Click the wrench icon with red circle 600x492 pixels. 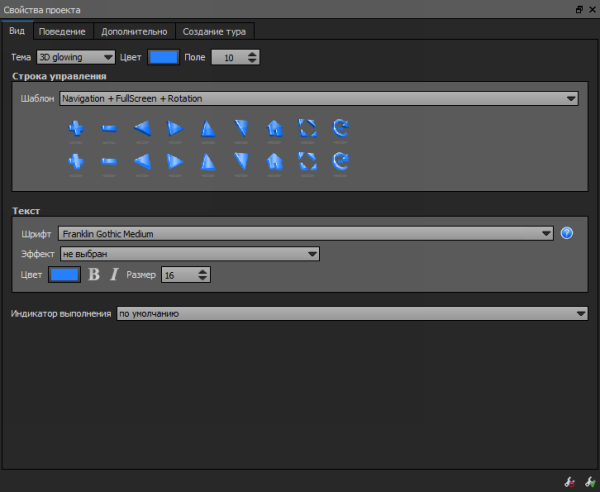click(569, 481)
